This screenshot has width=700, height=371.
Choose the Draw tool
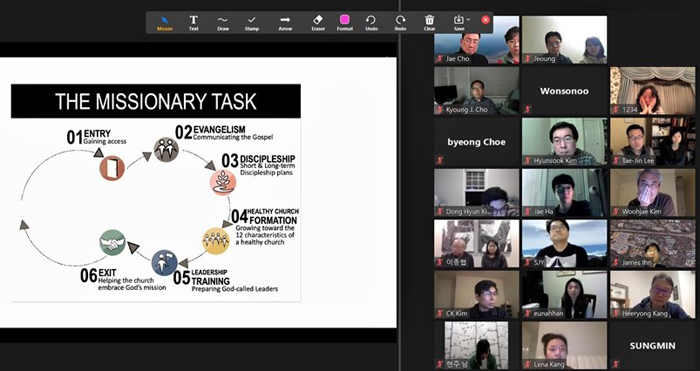coord(223,23)
